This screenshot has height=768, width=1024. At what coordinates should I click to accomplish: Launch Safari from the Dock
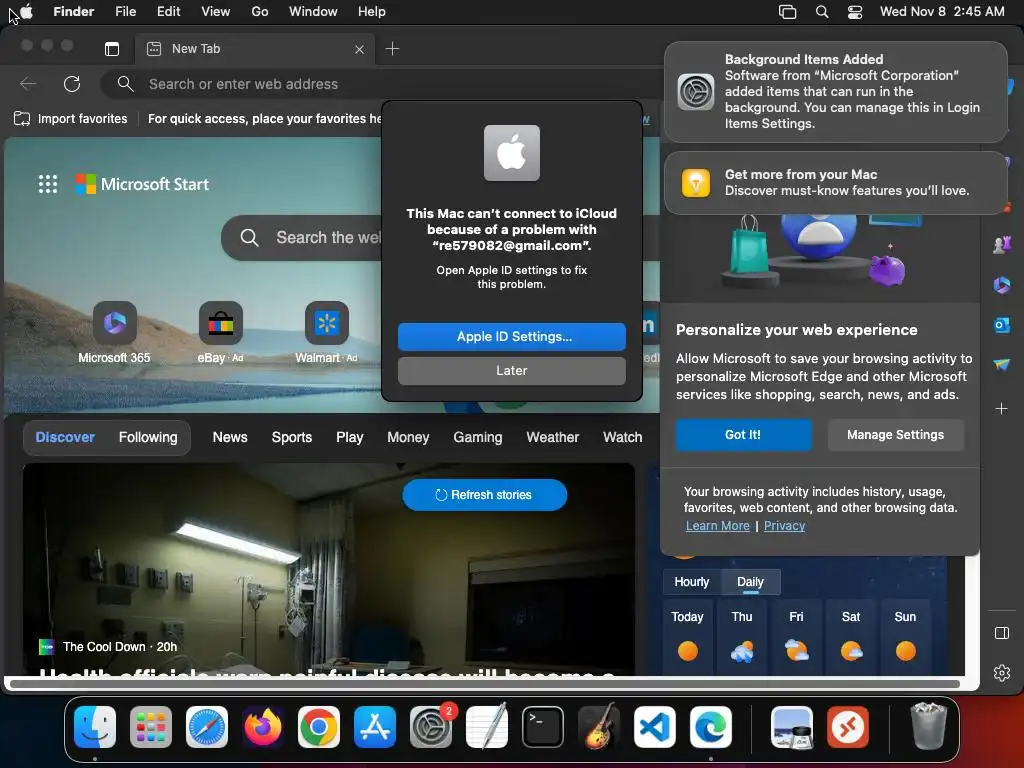pos(207,727)
